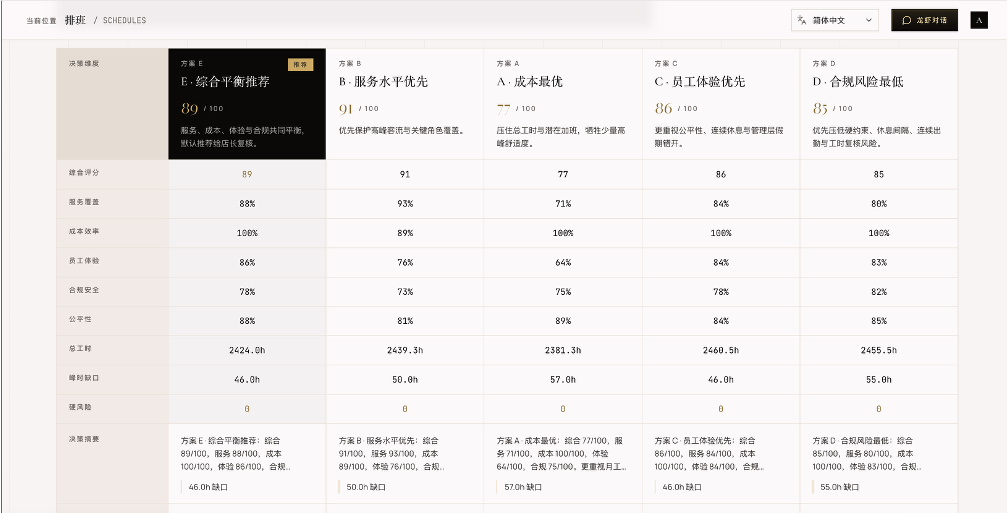
Task: Select the A·成本最优 plan card
Action: (563, 103)
